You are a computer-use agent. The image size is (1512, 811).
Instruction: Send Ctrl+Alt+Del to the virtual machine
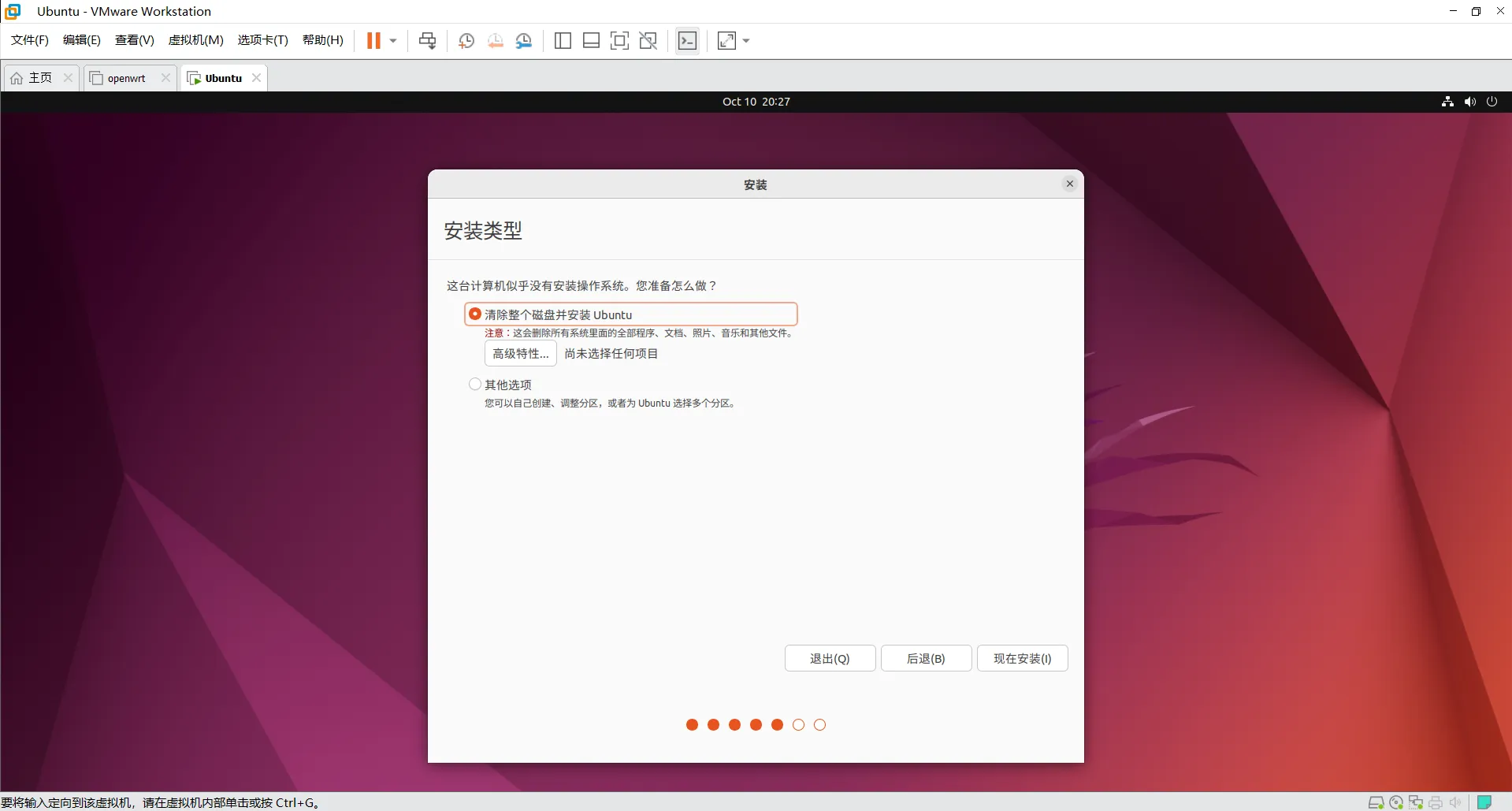(428, 40)
